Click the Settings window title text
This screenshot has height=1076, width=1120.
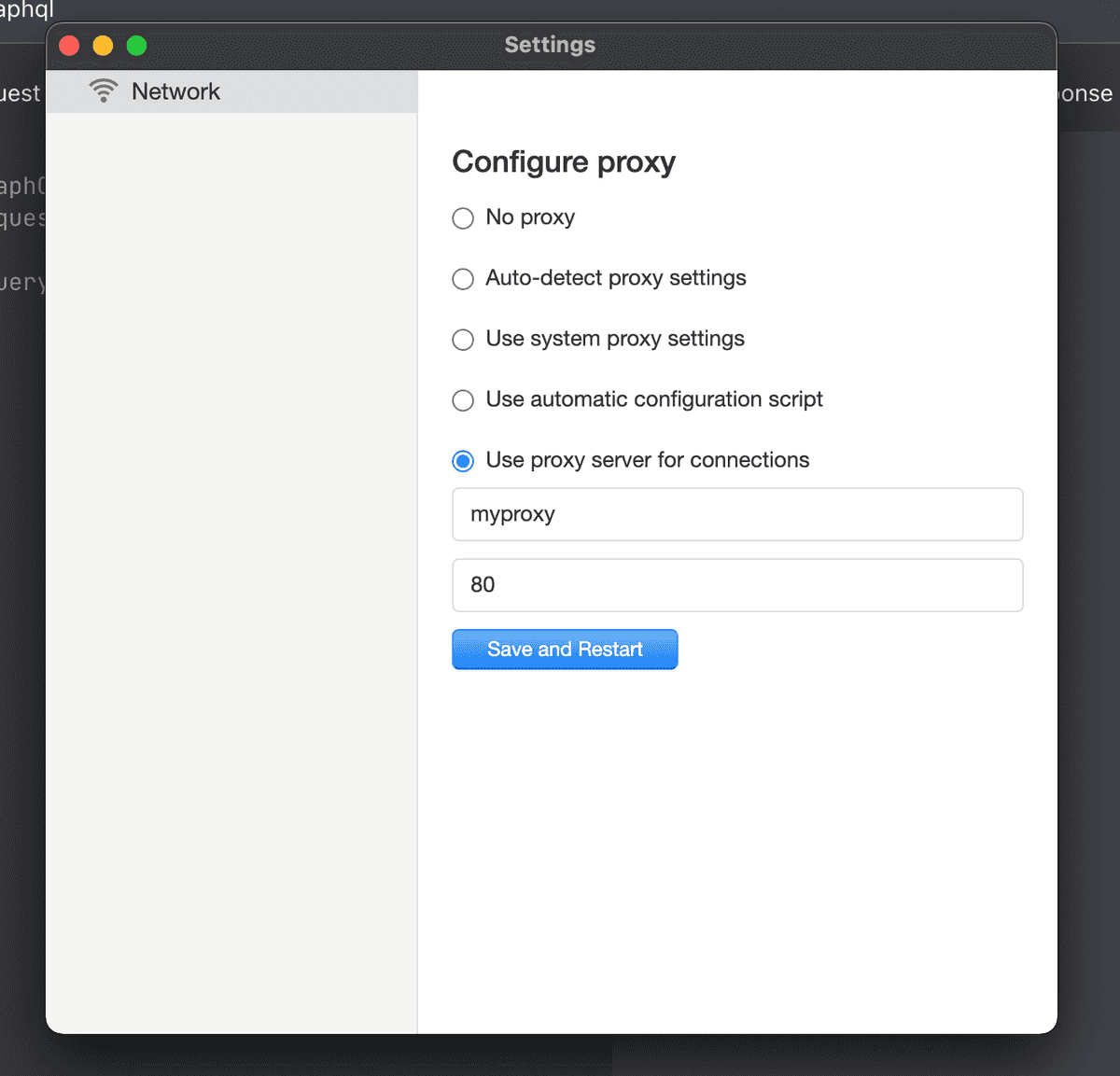point(550,45)
